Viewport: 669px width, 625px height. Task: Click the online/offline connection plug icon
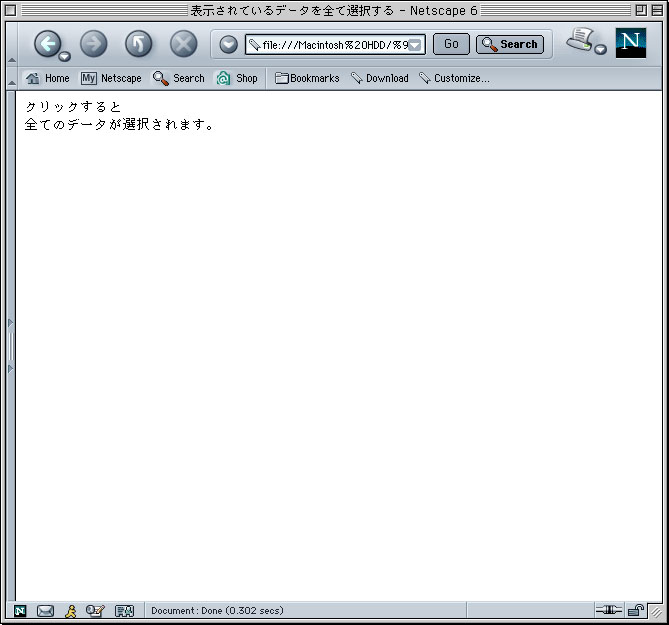[608, 610]
